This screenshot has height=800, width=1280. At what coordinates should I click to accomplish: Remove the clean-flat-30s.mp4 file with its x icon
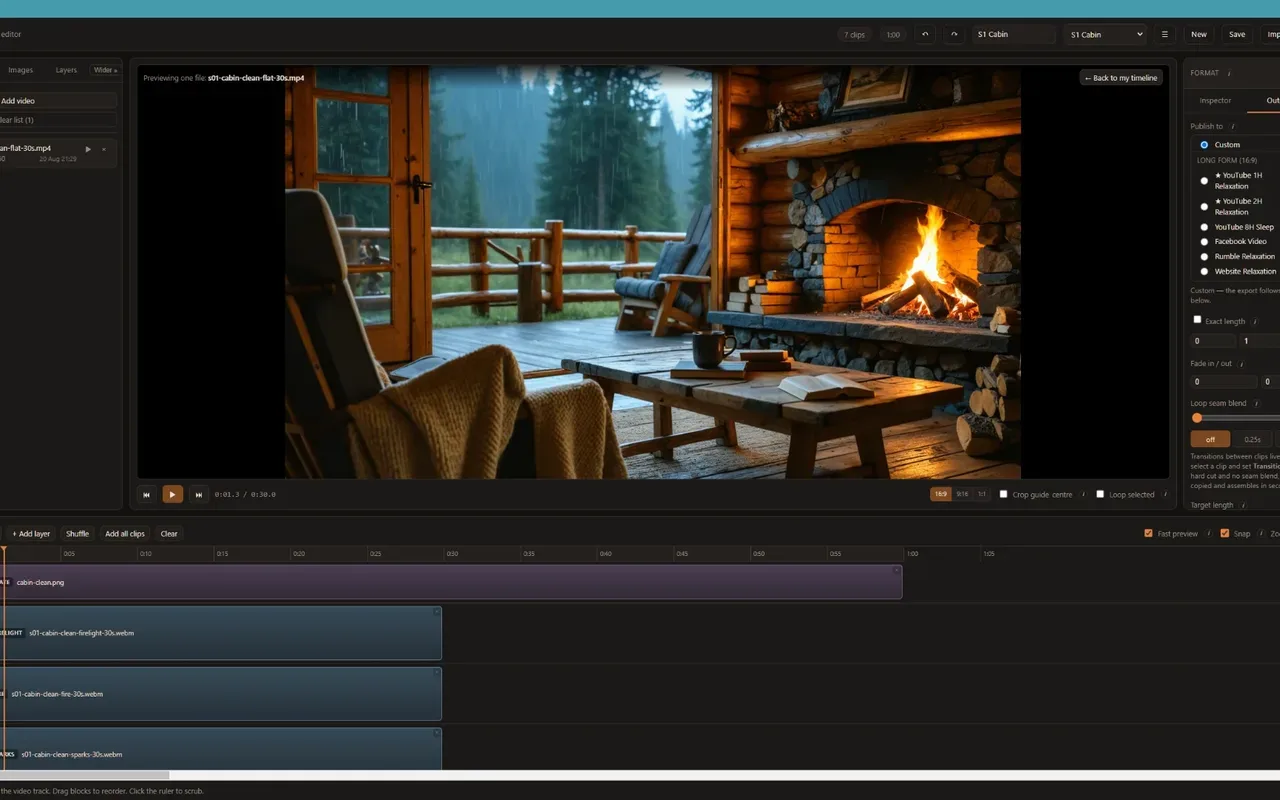pyautogui.click(x=104, y=149)
